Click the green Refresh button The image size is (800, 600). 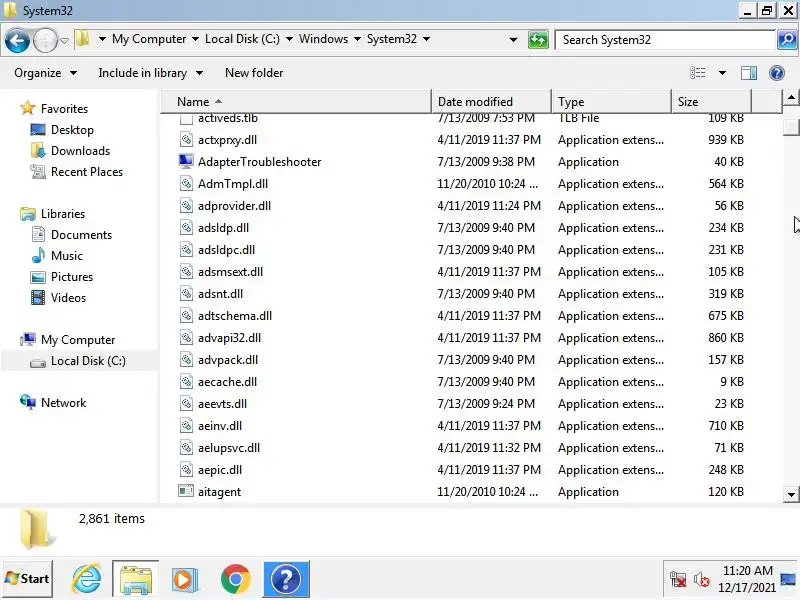coord(538,40)
